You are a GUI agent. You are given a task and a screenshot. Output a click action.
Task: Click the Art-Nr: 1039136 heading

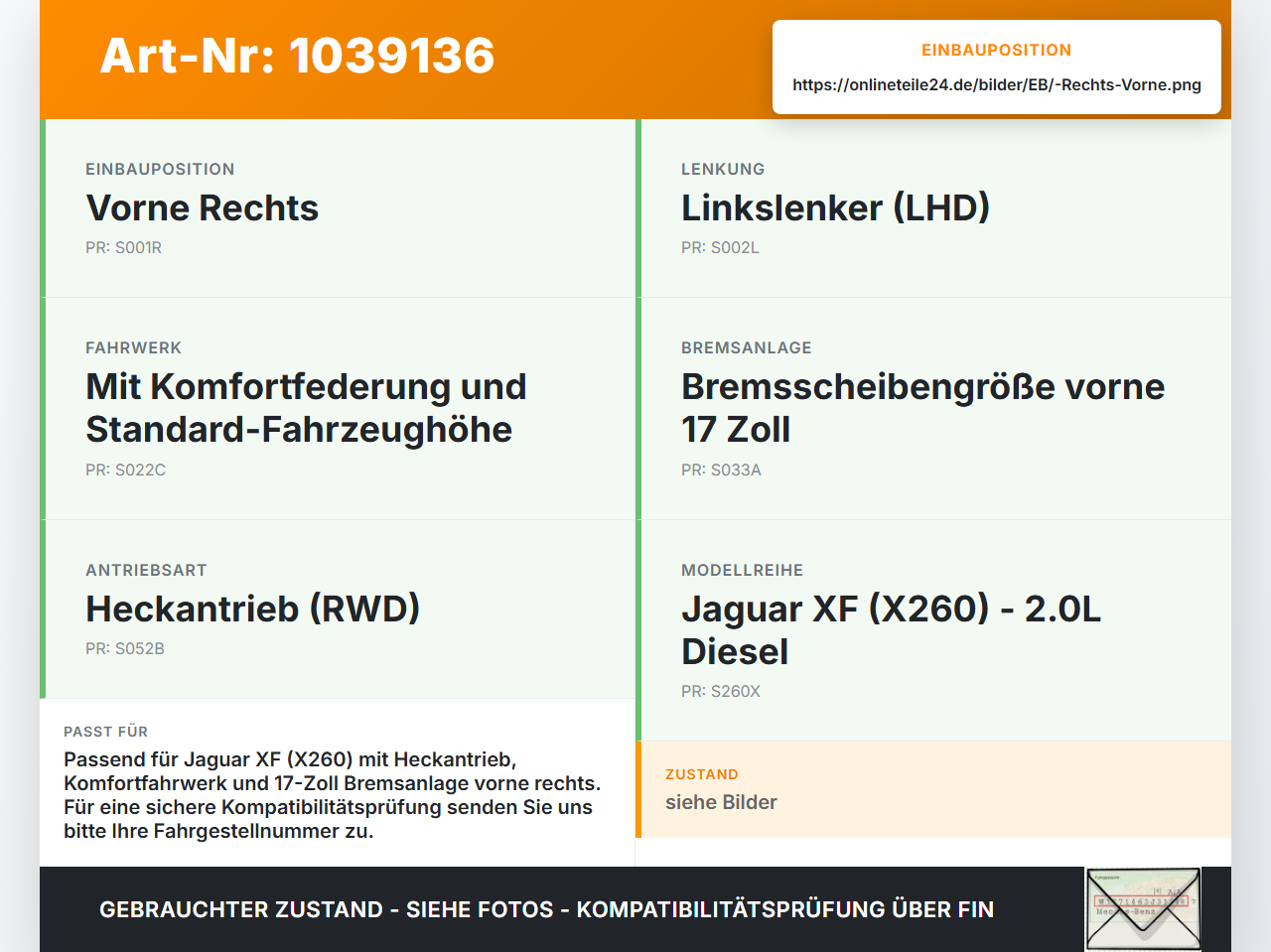(297, 56)
